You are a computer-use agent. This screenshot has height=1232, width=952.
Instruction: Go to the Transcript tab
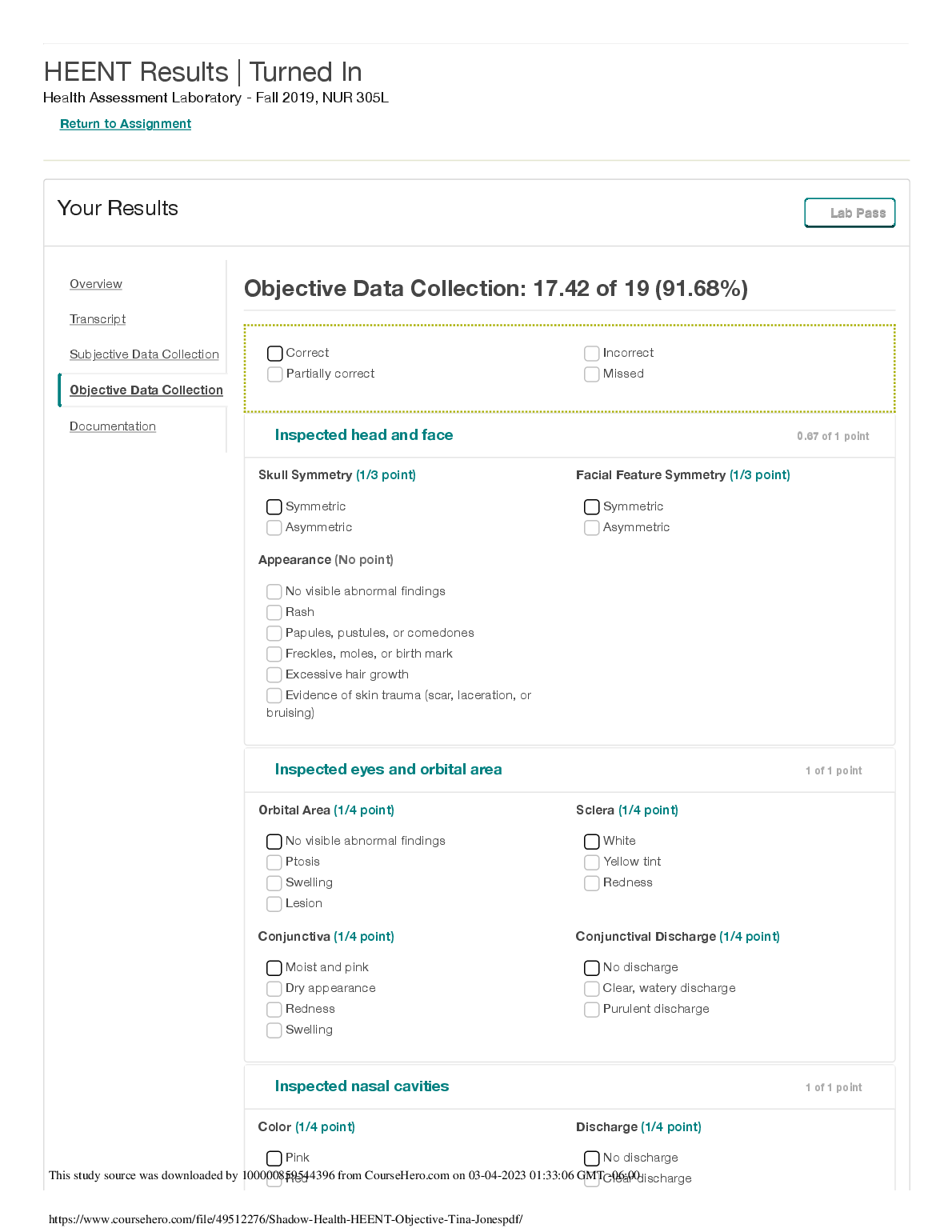[98, 319]
